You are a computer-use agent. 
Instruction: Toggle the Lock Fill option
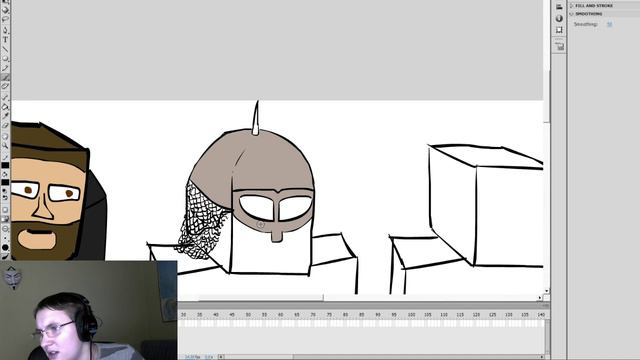tap(5, 219)
